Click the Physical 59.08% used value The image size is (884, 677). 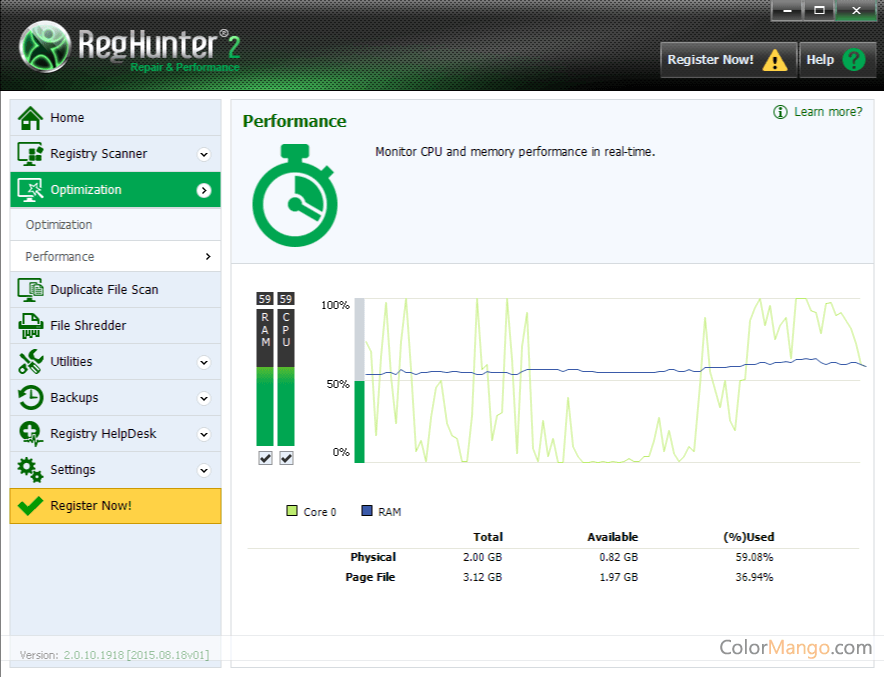(754, 557)
